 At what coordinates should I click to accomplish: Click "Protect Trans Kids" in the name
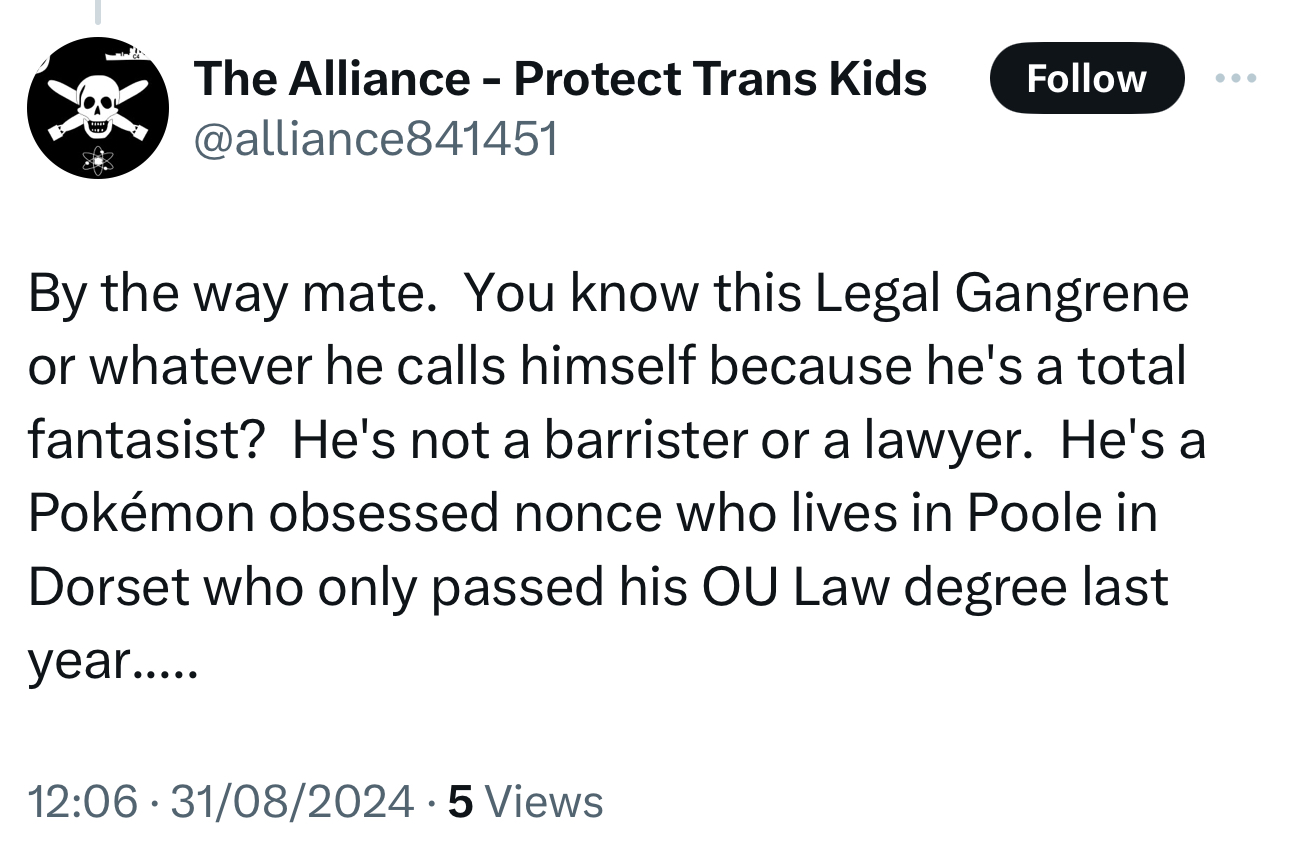click(720, 78)
